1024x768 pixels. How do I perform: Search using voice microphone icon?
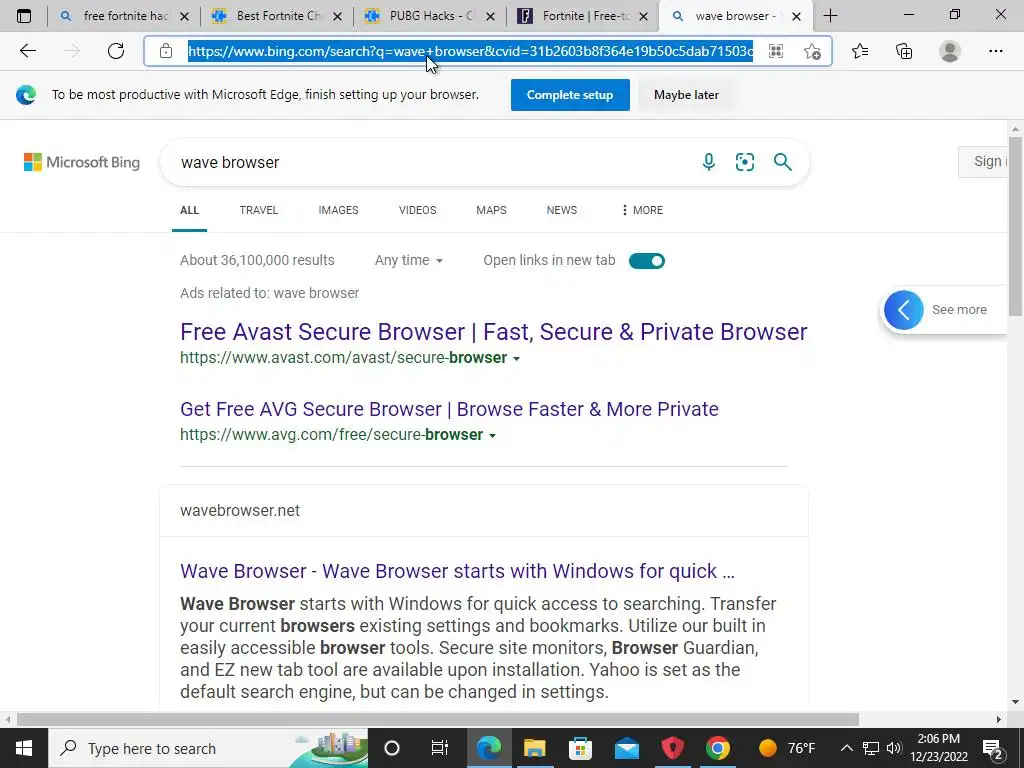tap(709, 162)
